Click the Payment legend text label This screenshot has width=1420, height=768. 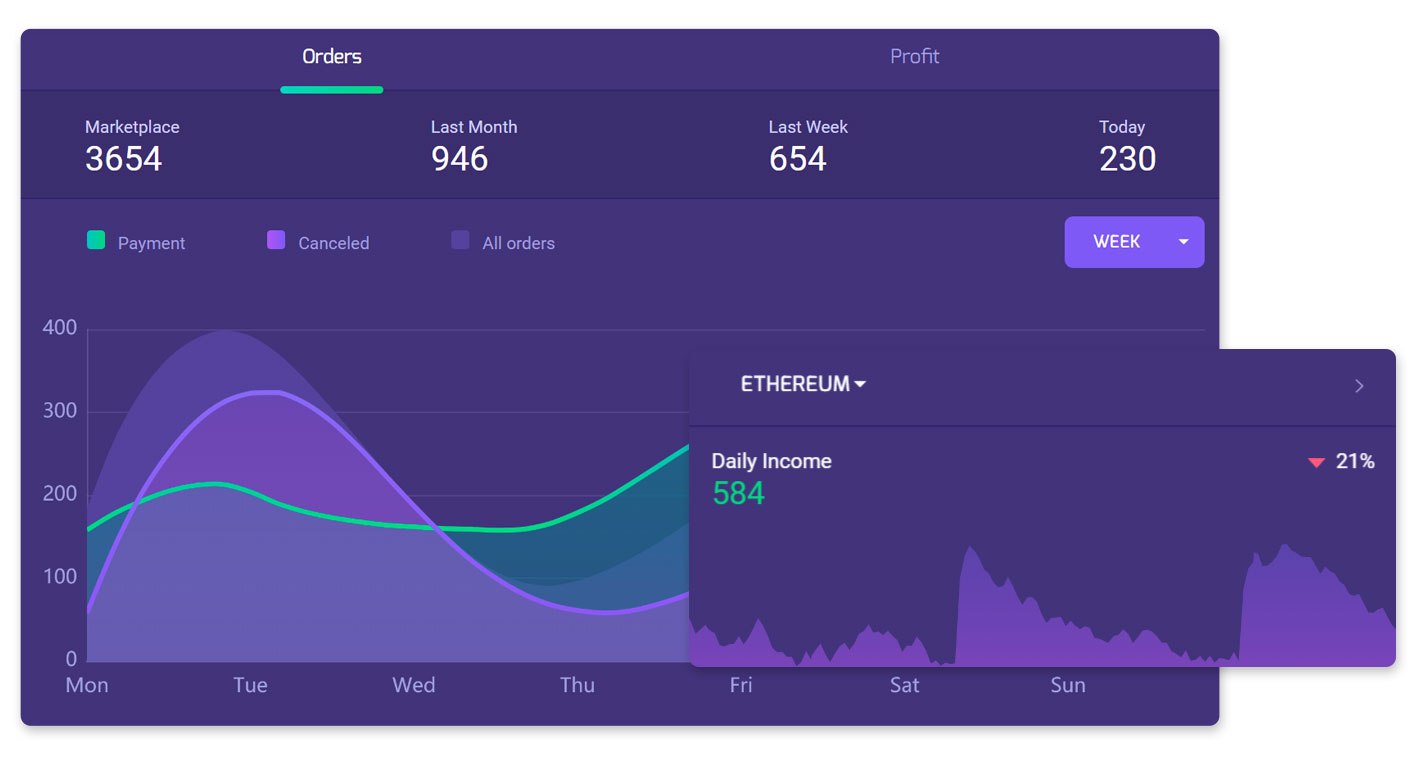(151, 243)
